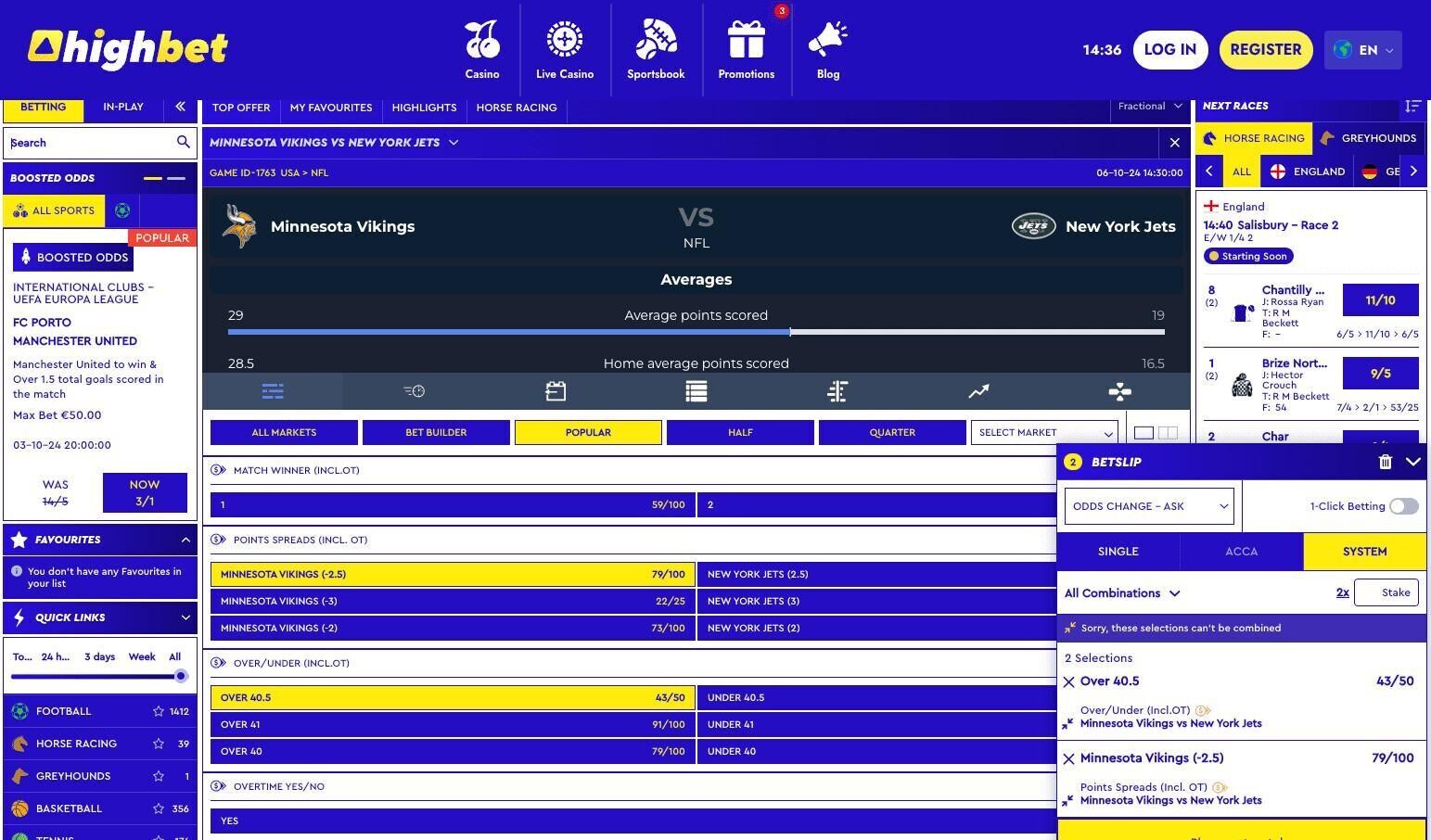
Task: Select the football boosted odds icon
Action: coord(122,210)
